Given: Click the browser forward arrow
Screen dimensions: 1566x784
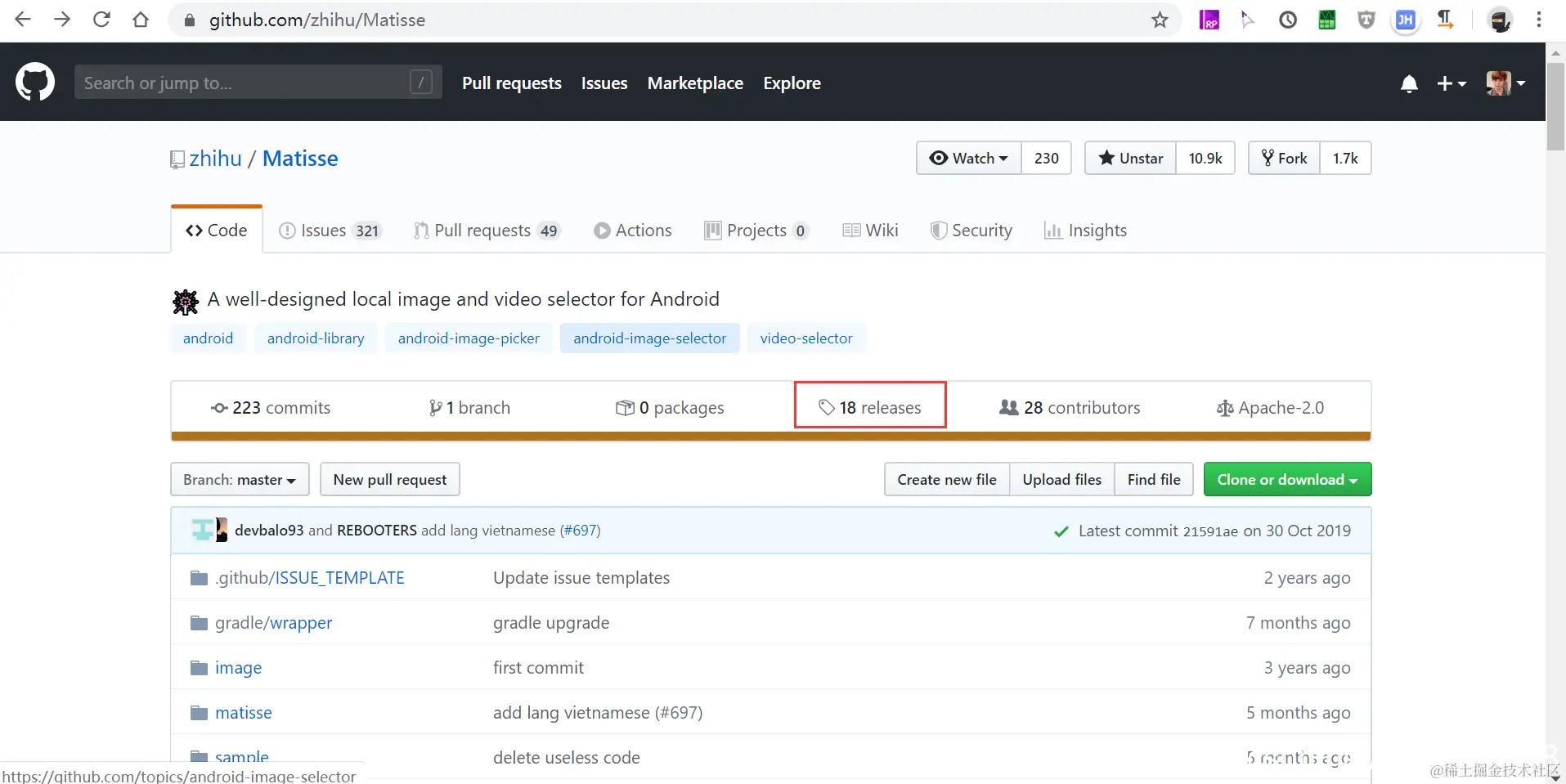Looking at the screenshot, I should (x=62, y=20).
